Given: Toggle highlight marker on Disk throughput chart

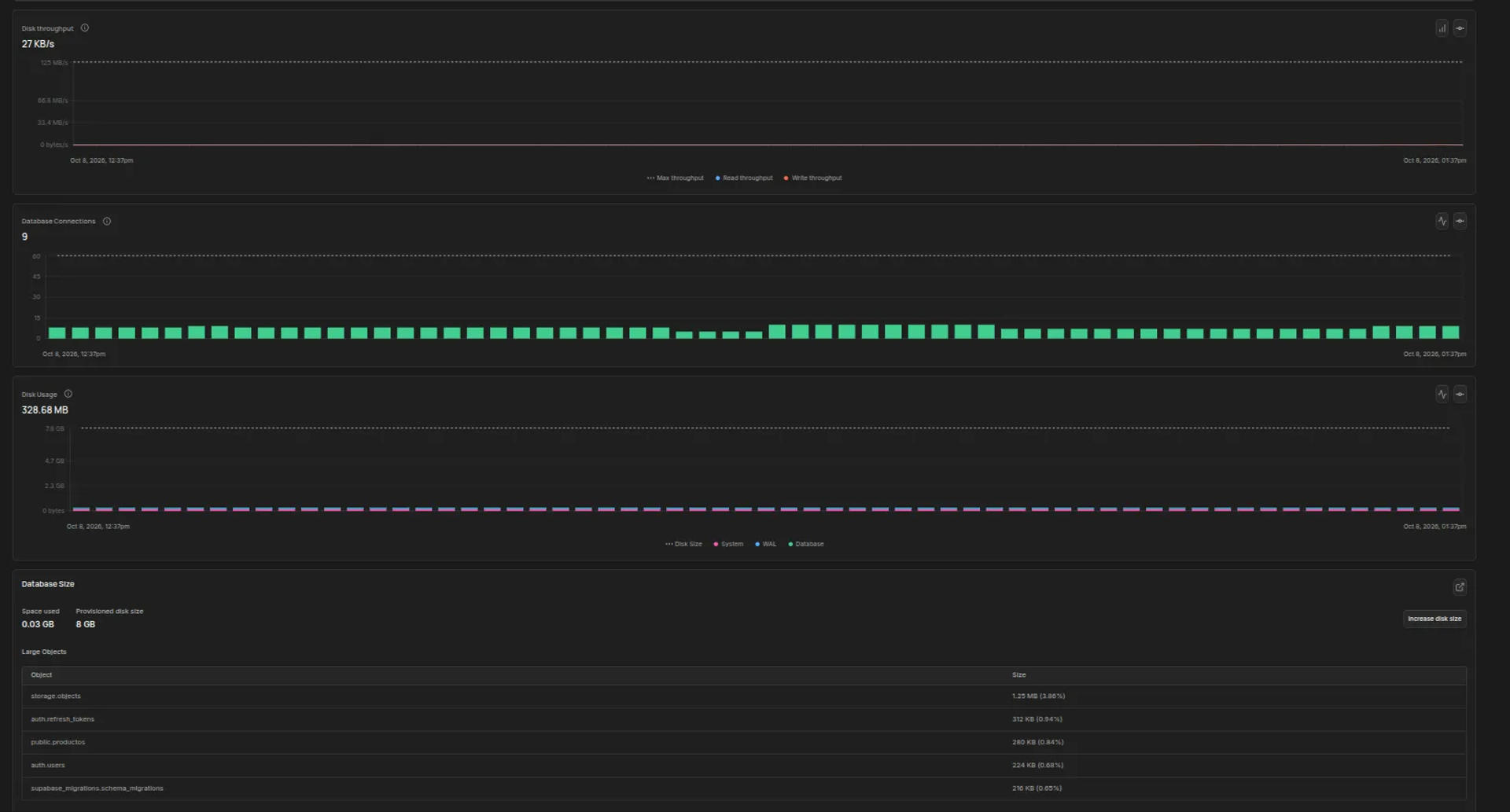Looking at the screenshot, I should coord(1460,28).
